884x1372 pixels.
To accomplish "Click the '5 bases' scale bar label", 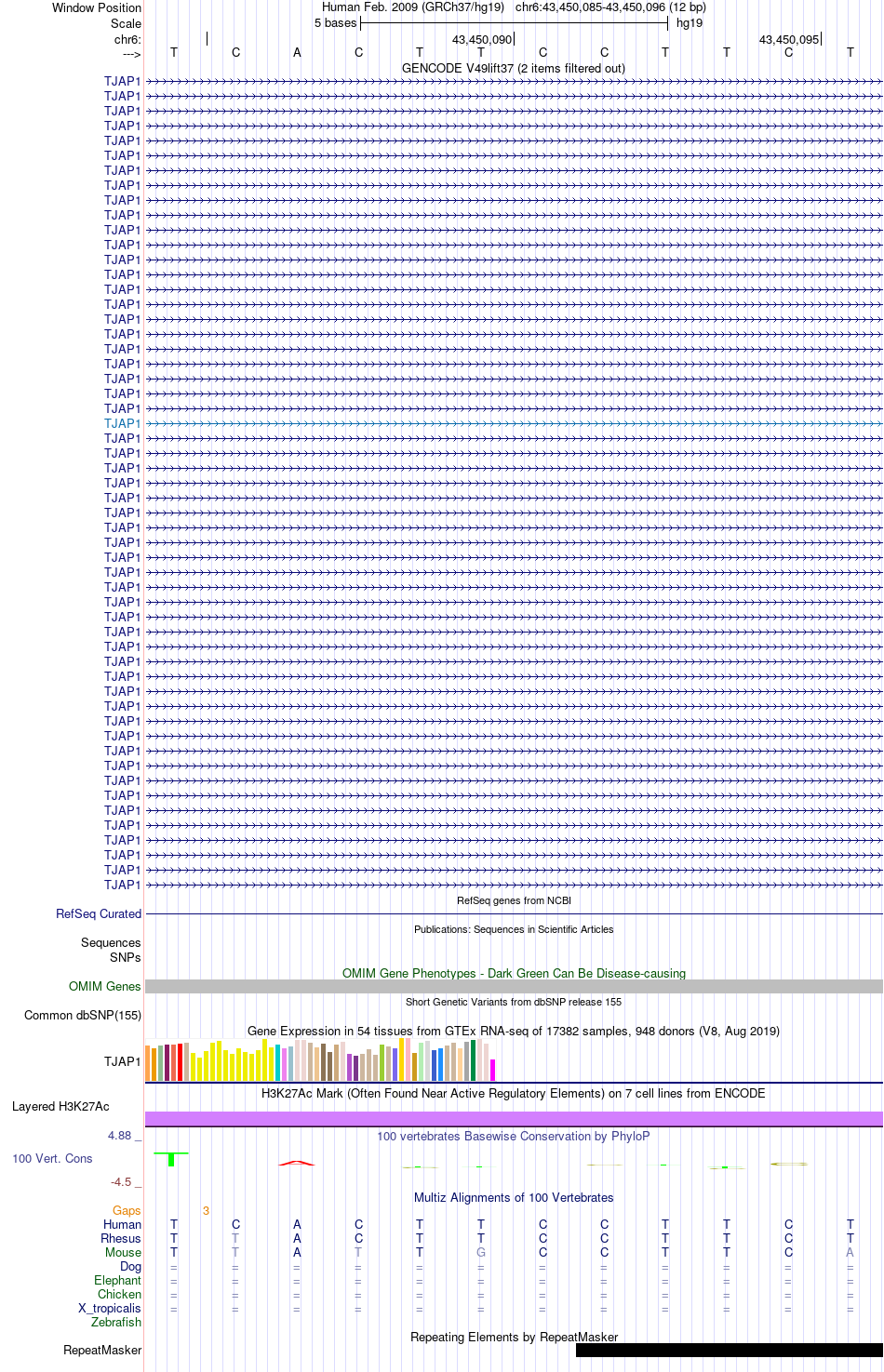I will click(x=335, y=23).
